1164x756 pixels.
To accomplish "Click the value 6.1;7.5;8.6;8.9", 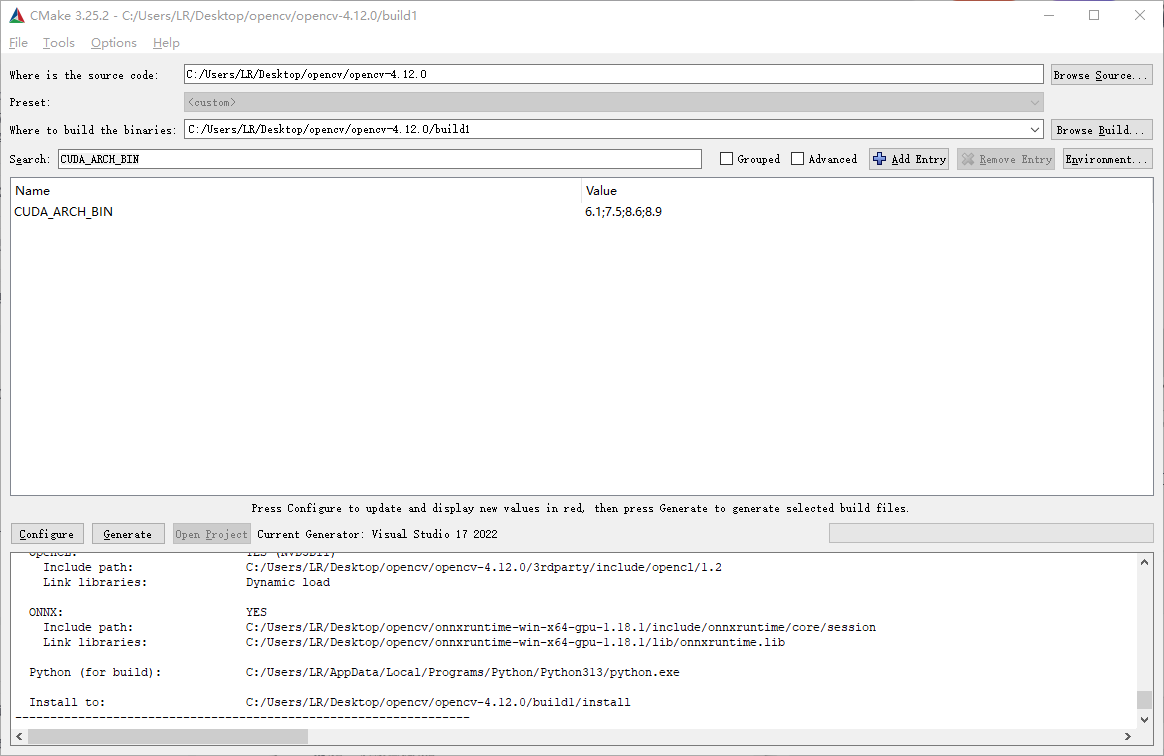I will 624,212.
